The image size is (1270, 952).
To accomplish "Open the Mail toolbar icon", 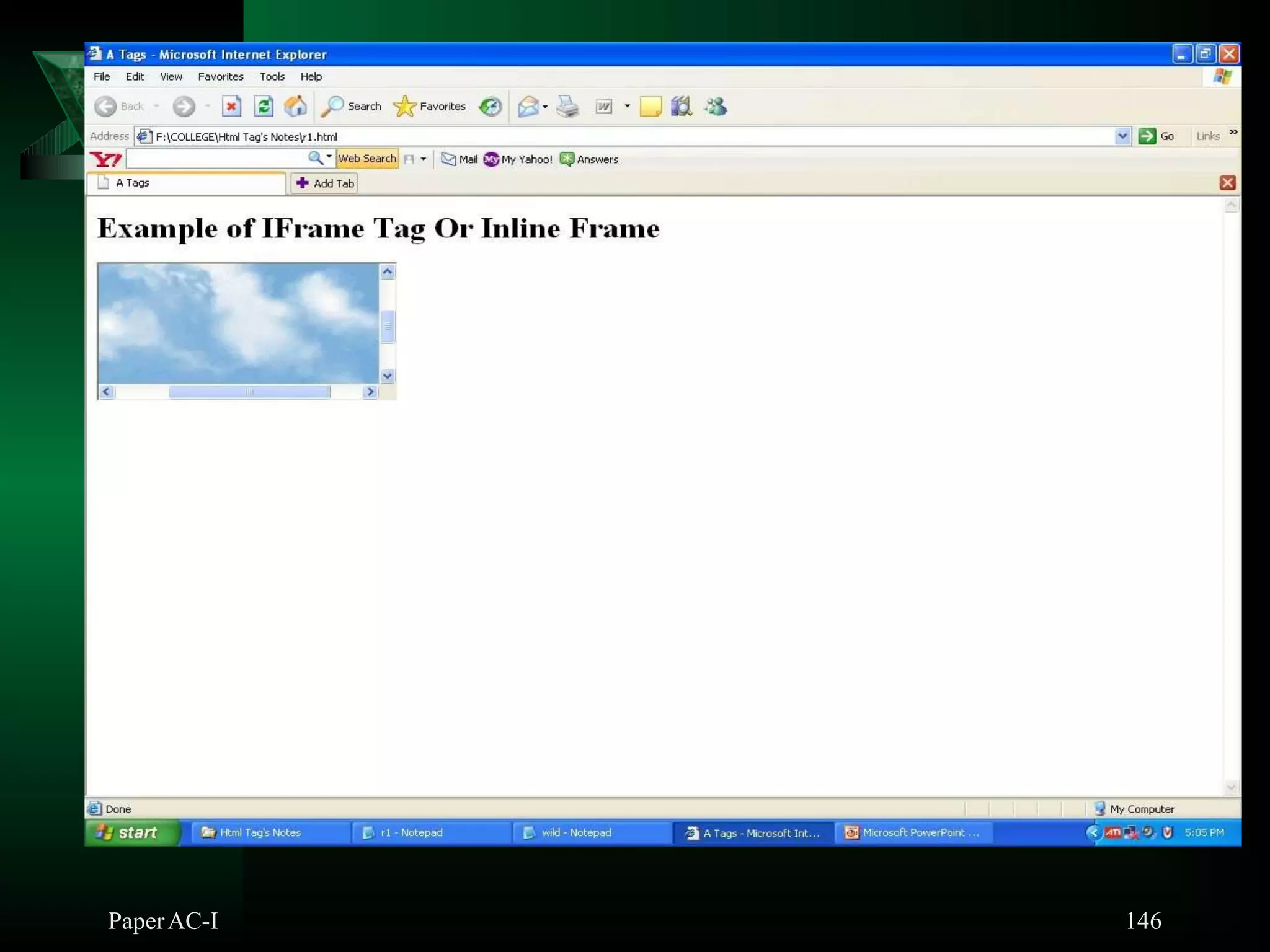I will coord(528,107).
